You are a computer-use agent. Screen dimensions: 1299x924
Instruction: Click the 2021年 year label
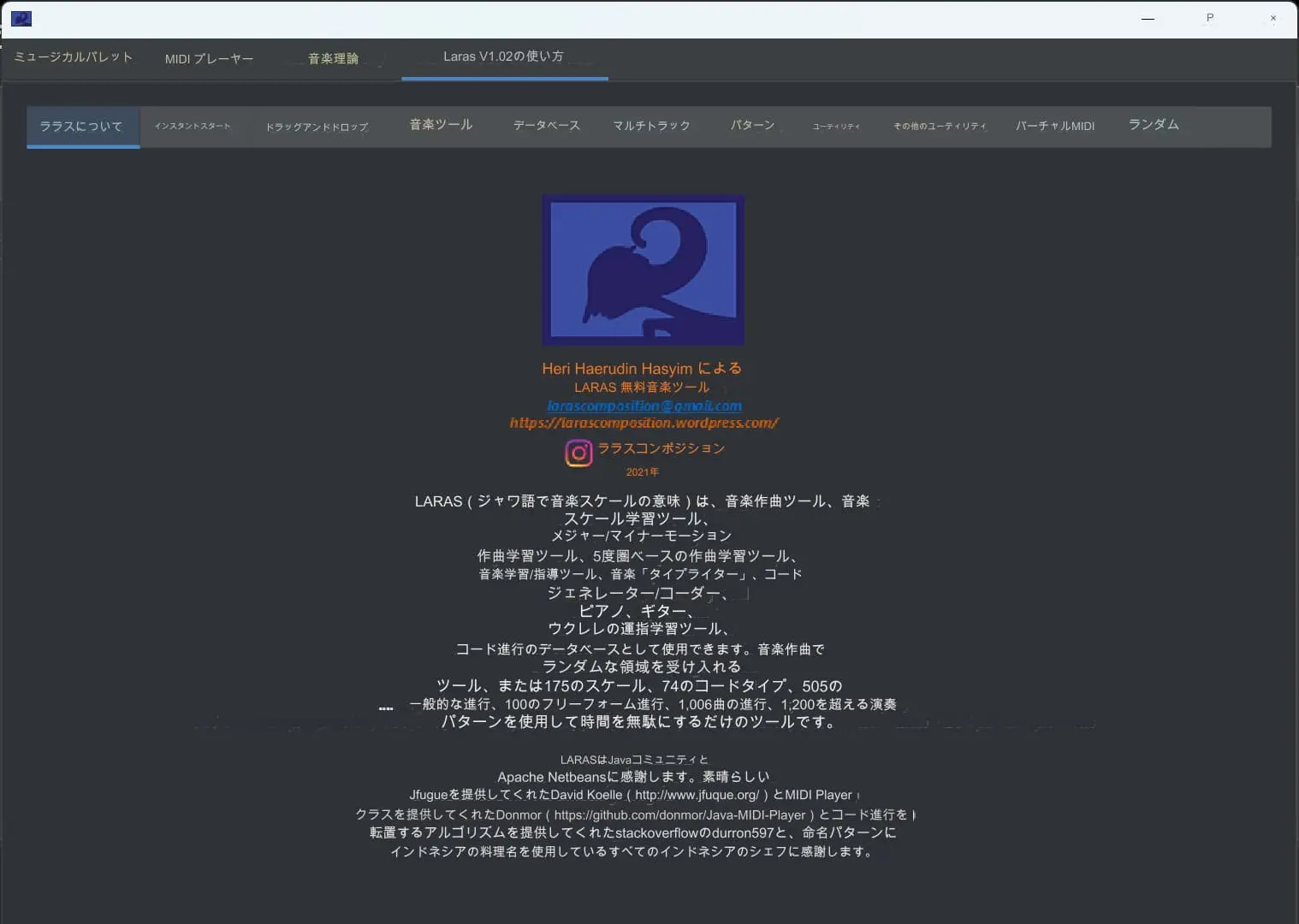[643, 472]
